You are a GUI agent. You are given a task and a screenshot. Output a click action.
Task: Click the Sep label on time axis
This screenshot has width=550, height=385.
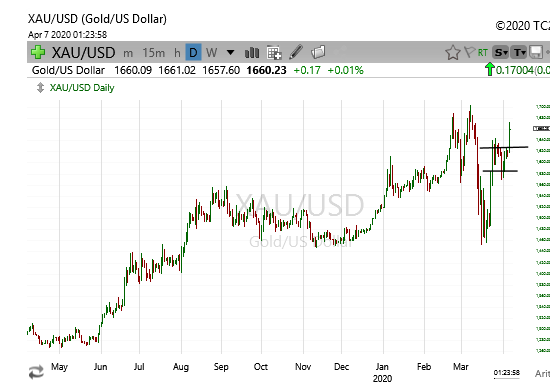pyautogui.click(x=221, y=367)
